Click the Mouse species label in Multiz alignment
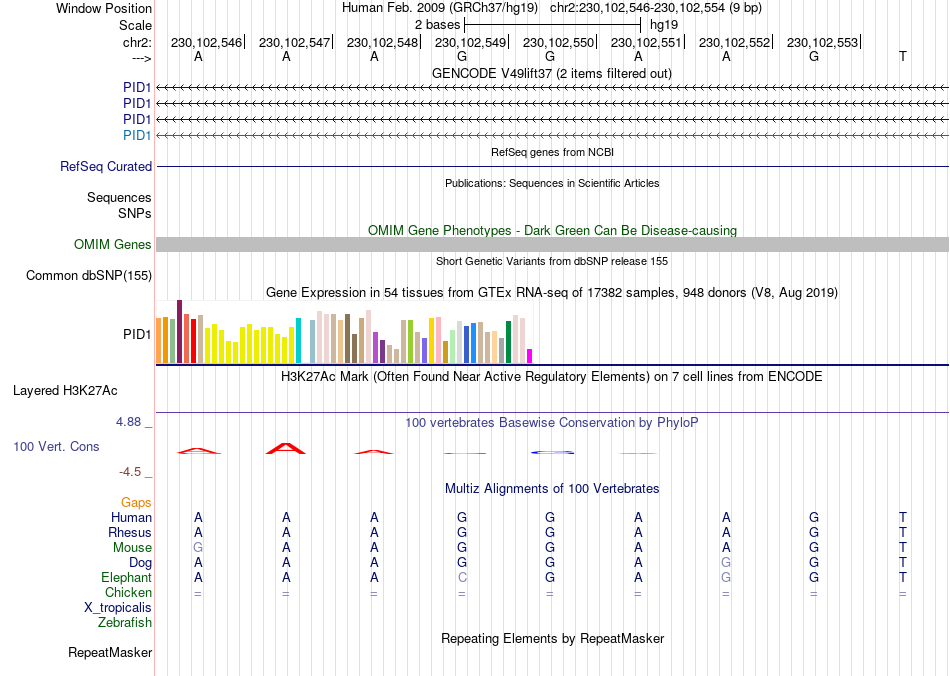This screenshot has width=950, height=676. click(132, 548)
